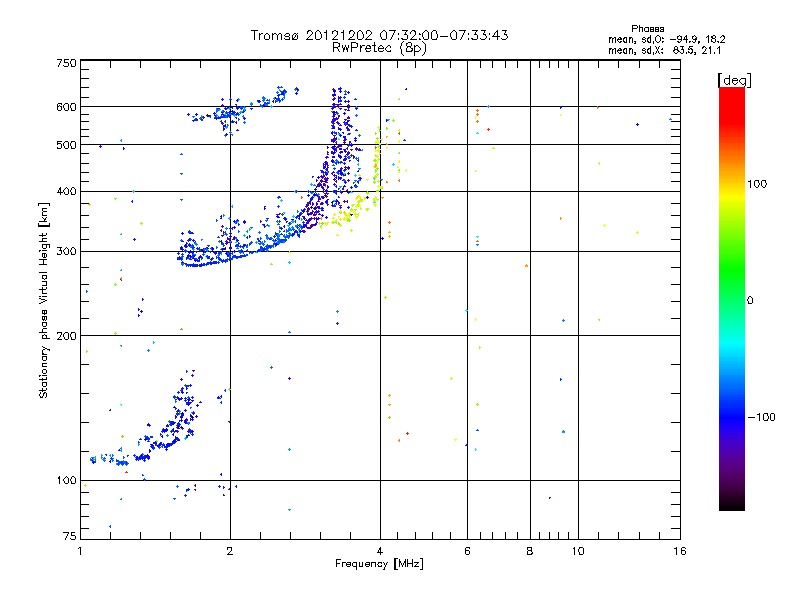Screen dimensions: 800x600
Task: Click the y-axis tick label "300"
Action: coord(66,252)
